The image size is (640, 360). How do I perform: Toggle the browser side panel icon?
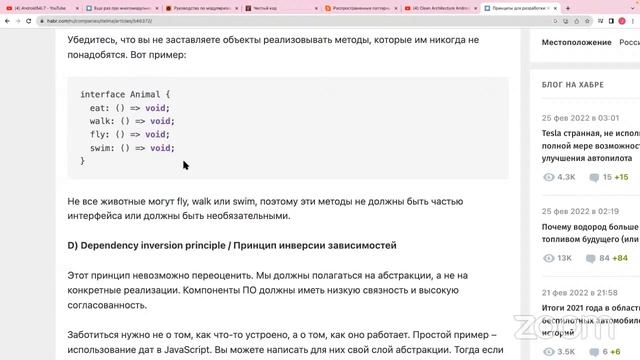611,21
